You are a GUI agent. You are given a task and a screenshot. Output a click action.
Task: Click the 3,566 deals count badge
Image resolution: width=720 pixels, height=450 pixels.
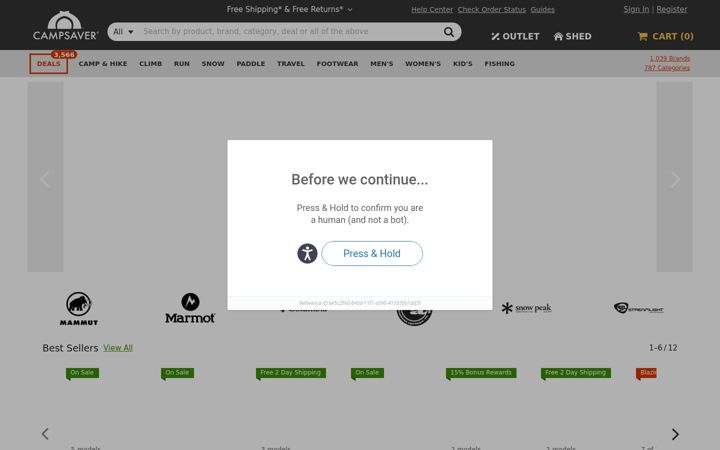(x=64, y=55)
